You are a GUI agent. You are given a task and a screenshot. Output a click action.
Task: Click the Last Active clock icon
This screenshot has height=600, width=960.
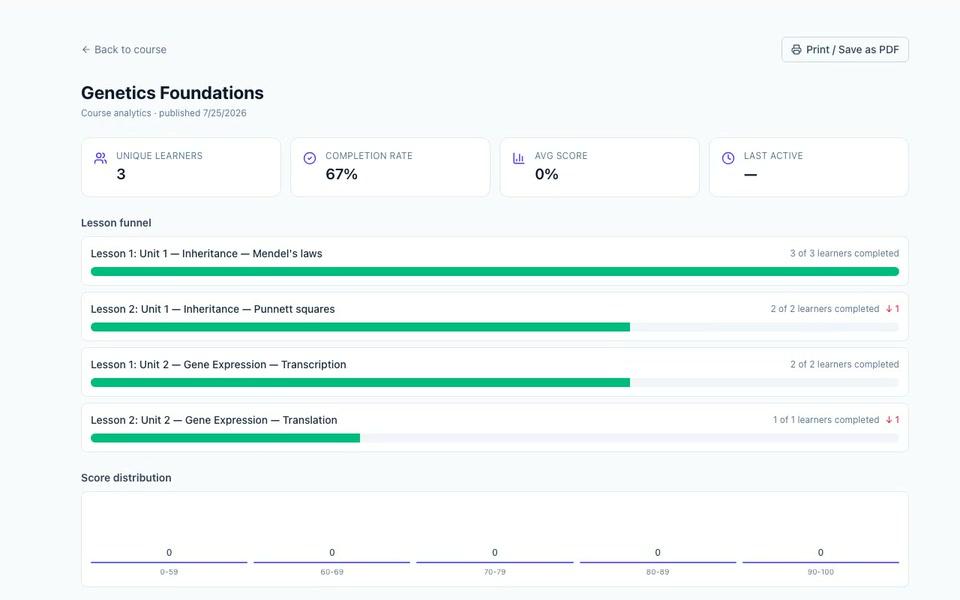pos(728,158)
